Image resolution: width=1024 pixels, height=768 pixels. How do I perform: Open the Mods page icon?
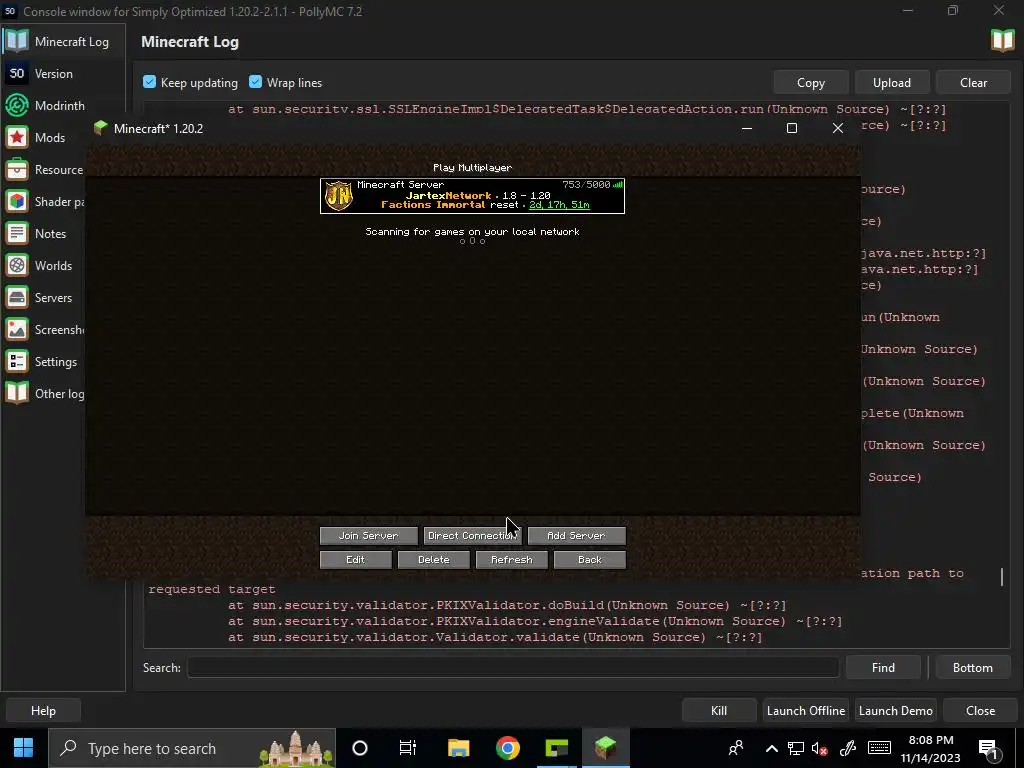17,137
